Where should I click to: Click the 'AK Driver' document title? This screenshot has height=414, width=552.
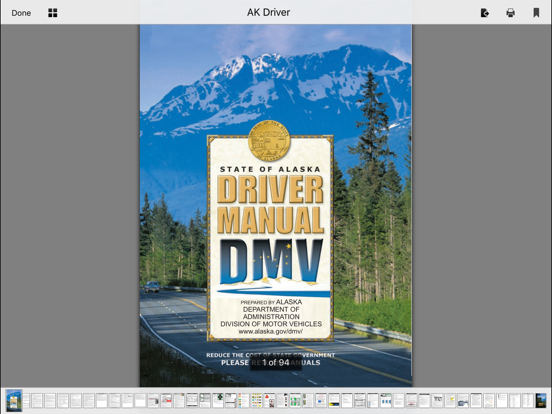268,12
